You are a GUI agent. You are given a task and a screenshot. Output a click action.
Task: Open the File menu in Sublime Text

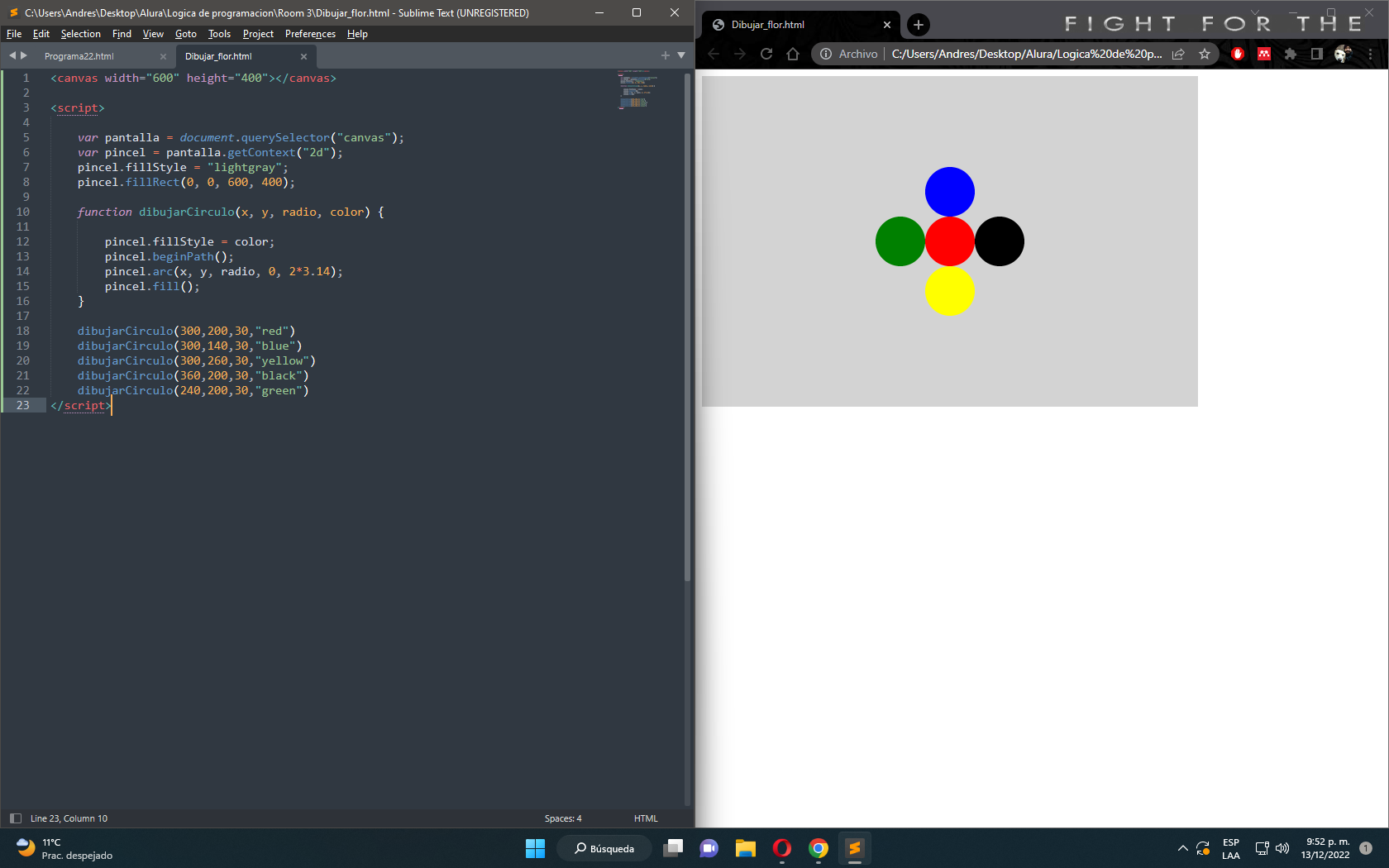coord(14,34)
